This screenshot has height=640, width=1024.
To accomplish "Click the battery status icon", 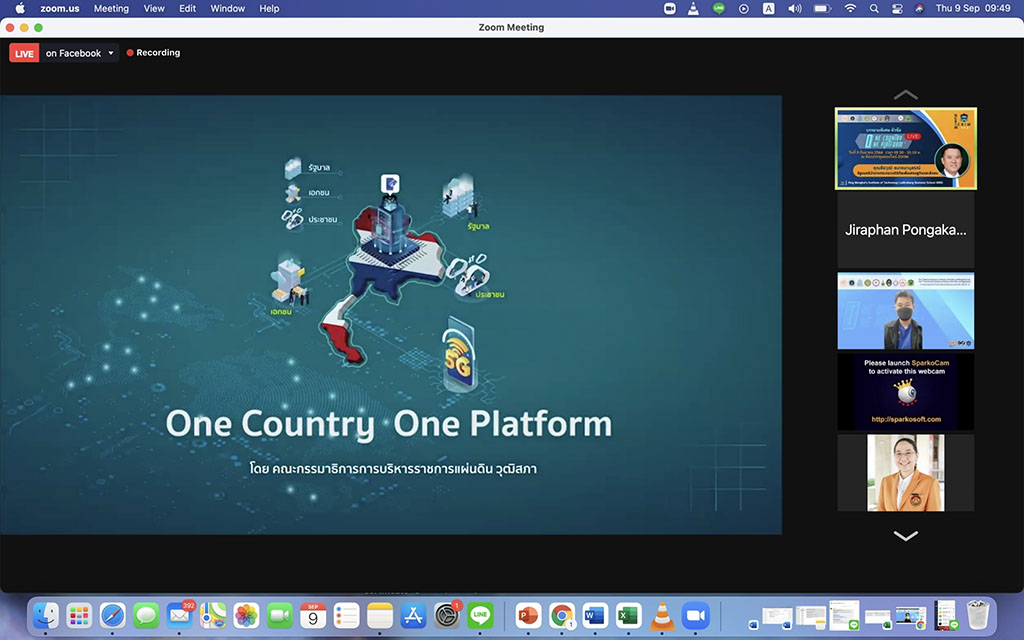I will coord(822,8).
